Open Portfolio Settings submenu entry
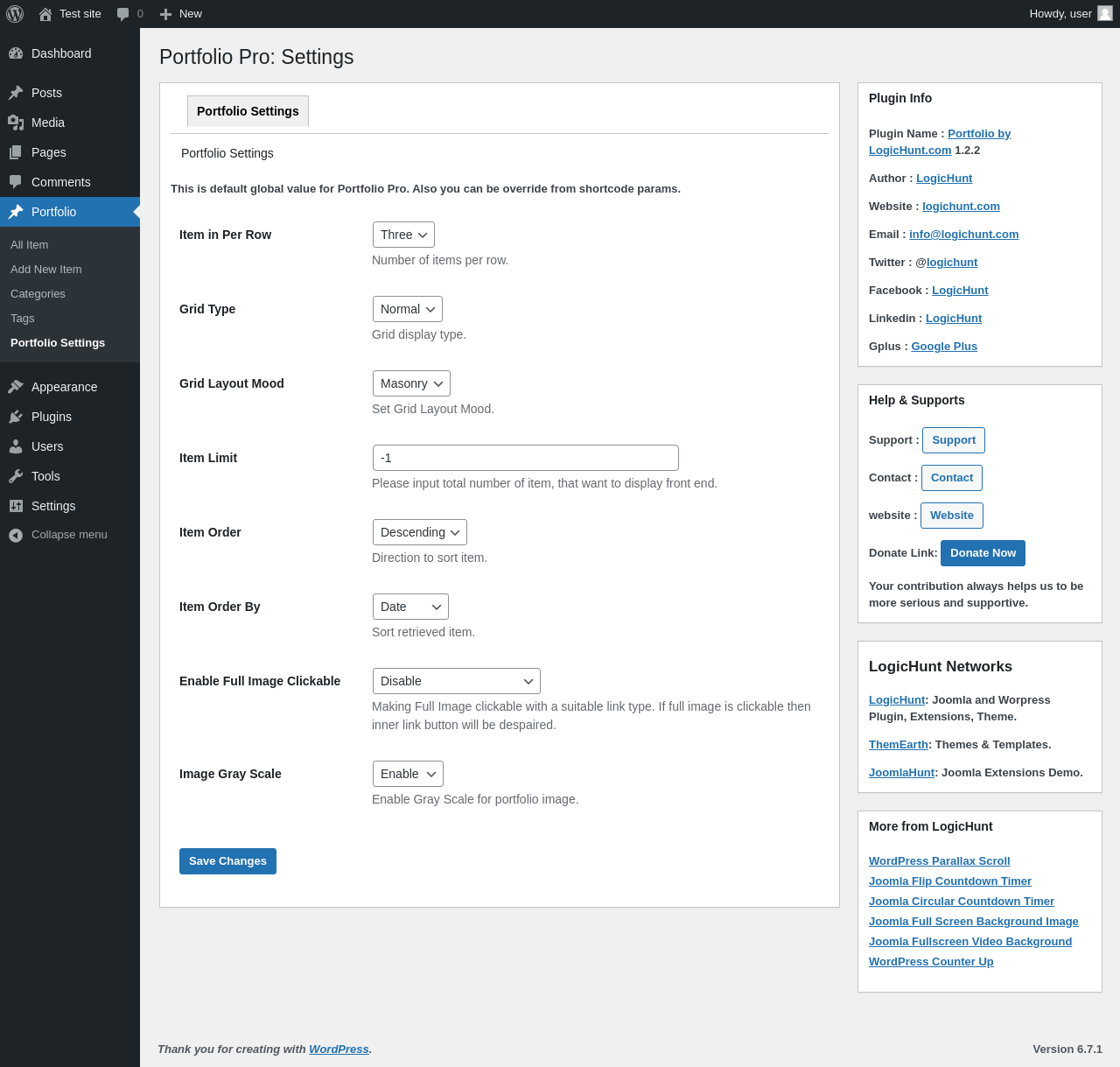Screen dimensions: 1120x1067 click(70, 343)
